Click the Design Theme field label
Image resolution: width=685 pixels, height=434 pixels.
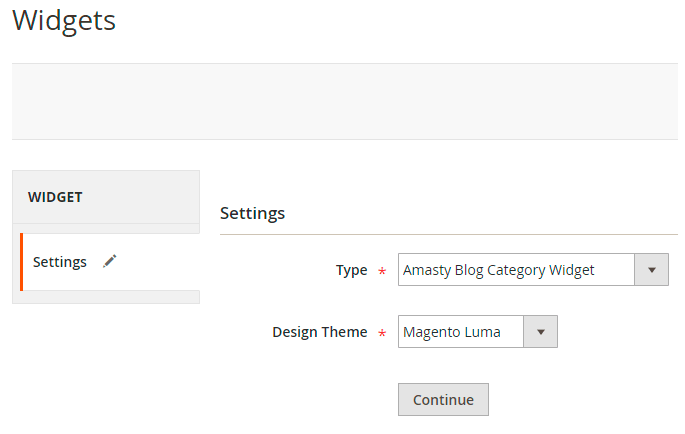pyautogui.click(x=319, y=332)
